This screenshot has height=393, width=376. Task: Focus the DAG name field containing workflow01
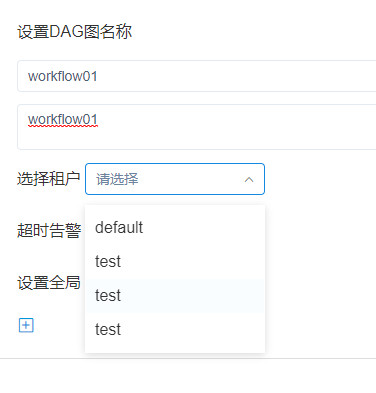point(197,76)
